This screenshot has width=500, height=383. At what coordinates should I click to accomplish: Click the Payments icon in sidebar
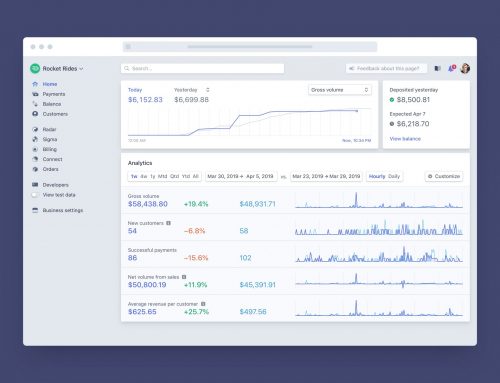pyautogui.click(x=35, y=94)
